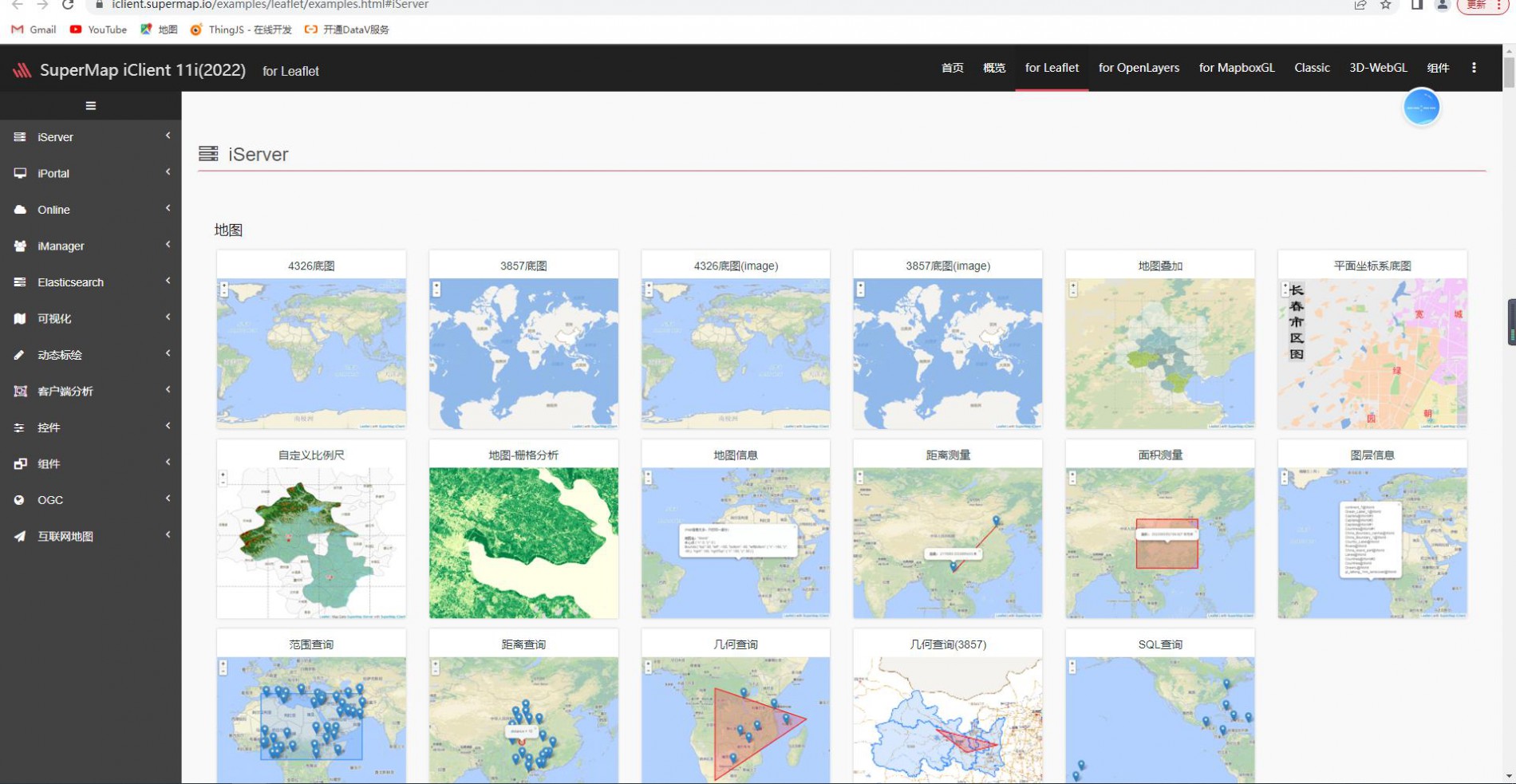1516x784 pixels.
Task: Select the for Leaflet nav tab
Action: [x=1052, y=68]
